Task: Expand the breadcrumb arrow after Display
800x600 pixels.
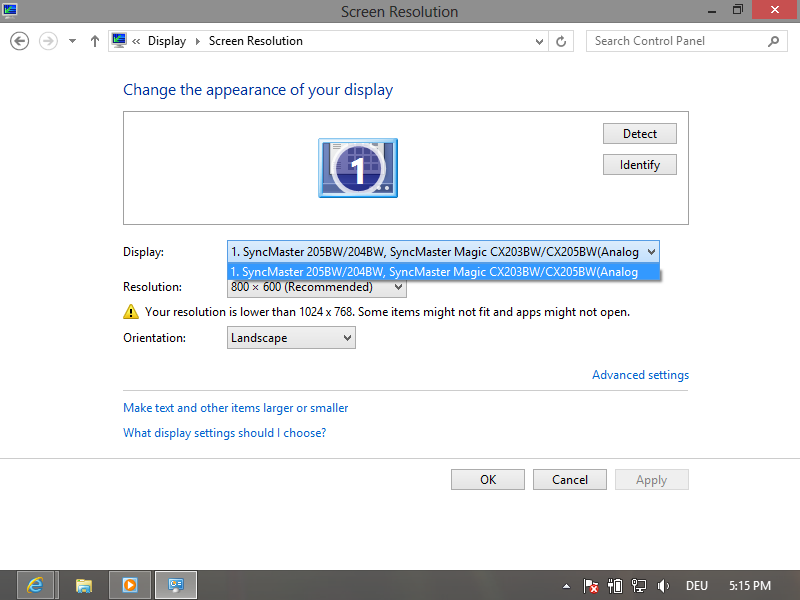Action: point(197,41)
